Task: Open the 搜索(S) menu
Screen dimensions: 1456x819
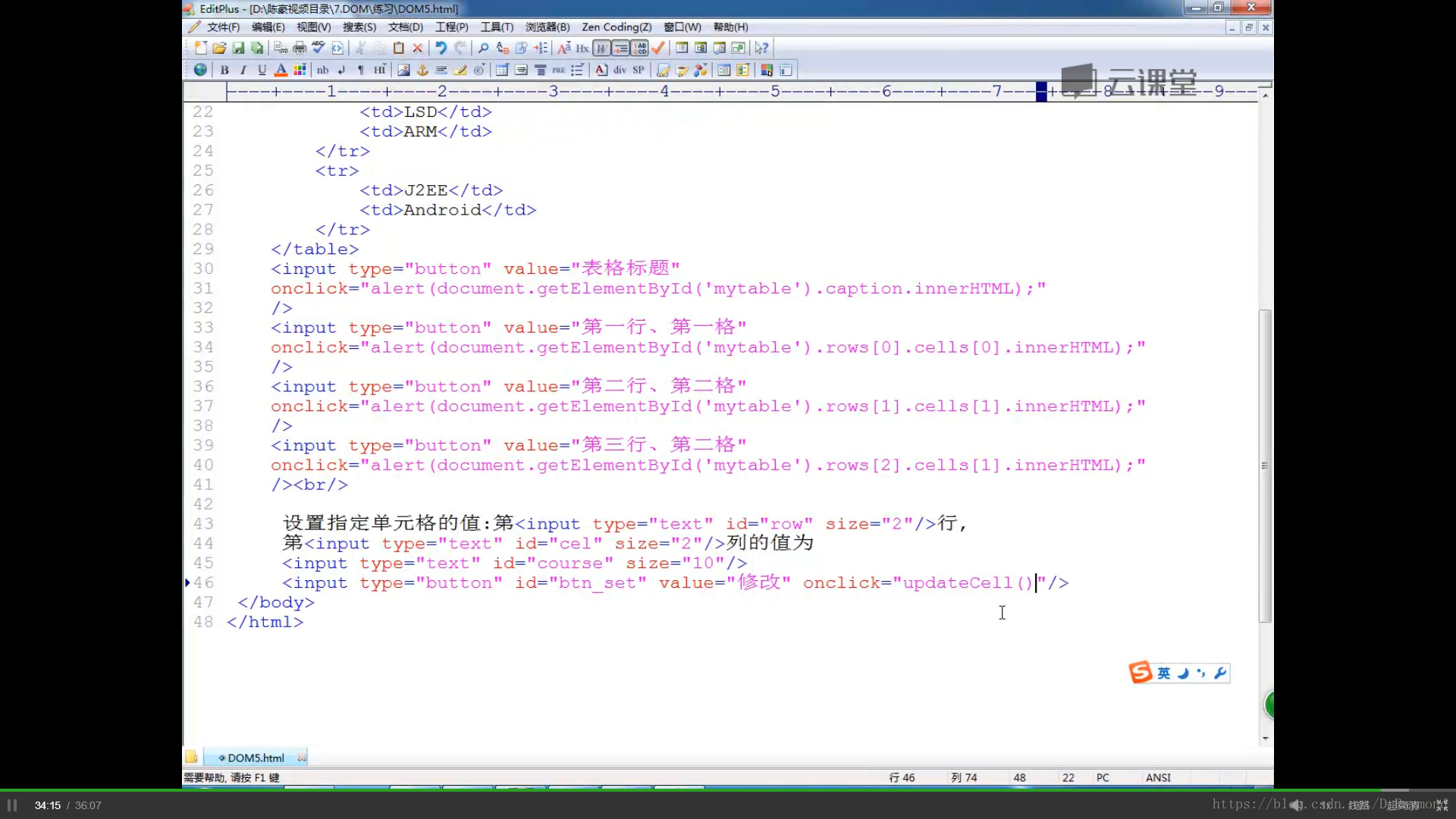Action: coord(359,27)
